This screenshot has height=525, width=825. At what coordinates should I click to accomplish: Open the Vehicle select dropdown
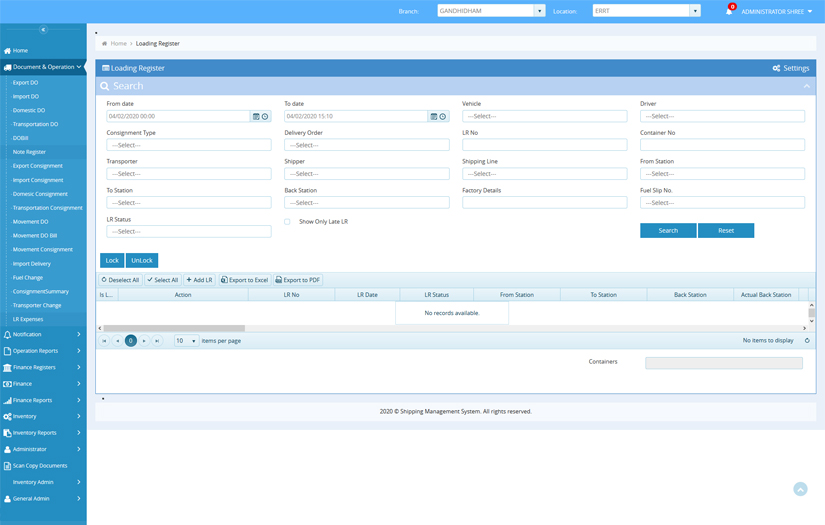pyautogui.click(x=545, y=116)
